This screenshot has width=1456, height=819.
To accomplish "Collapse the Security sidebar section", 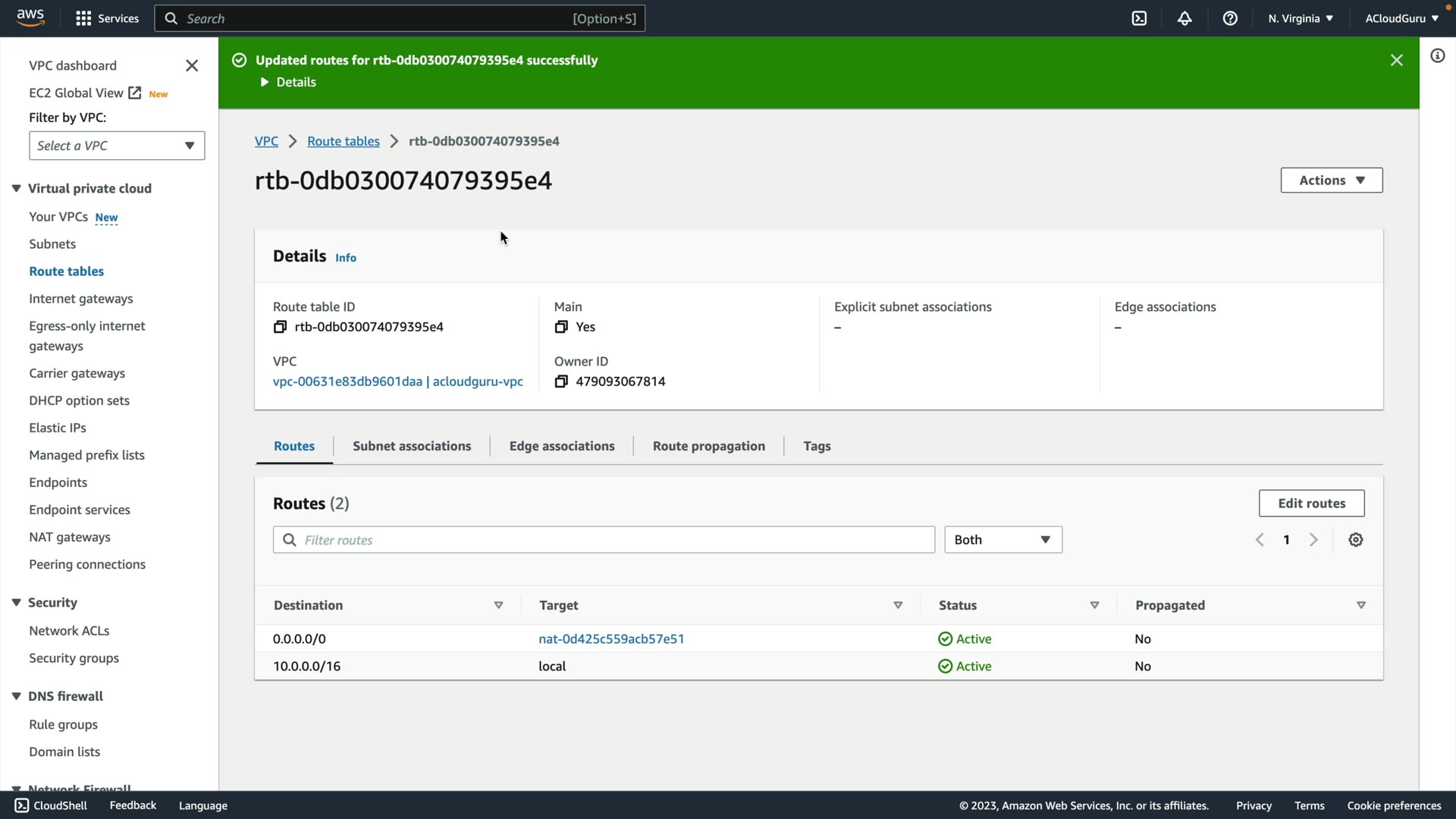I will point(16,602).
